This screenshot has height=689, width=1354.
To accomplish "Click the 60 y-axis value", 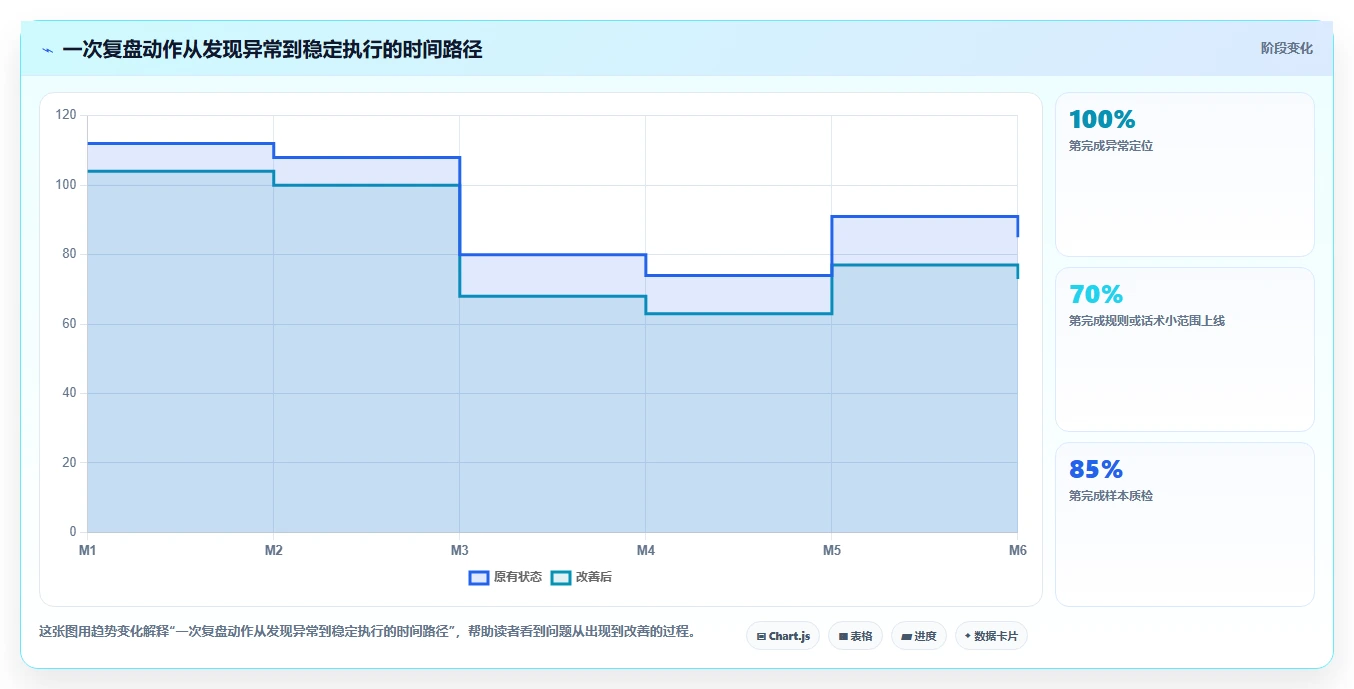I will (70, 324).
